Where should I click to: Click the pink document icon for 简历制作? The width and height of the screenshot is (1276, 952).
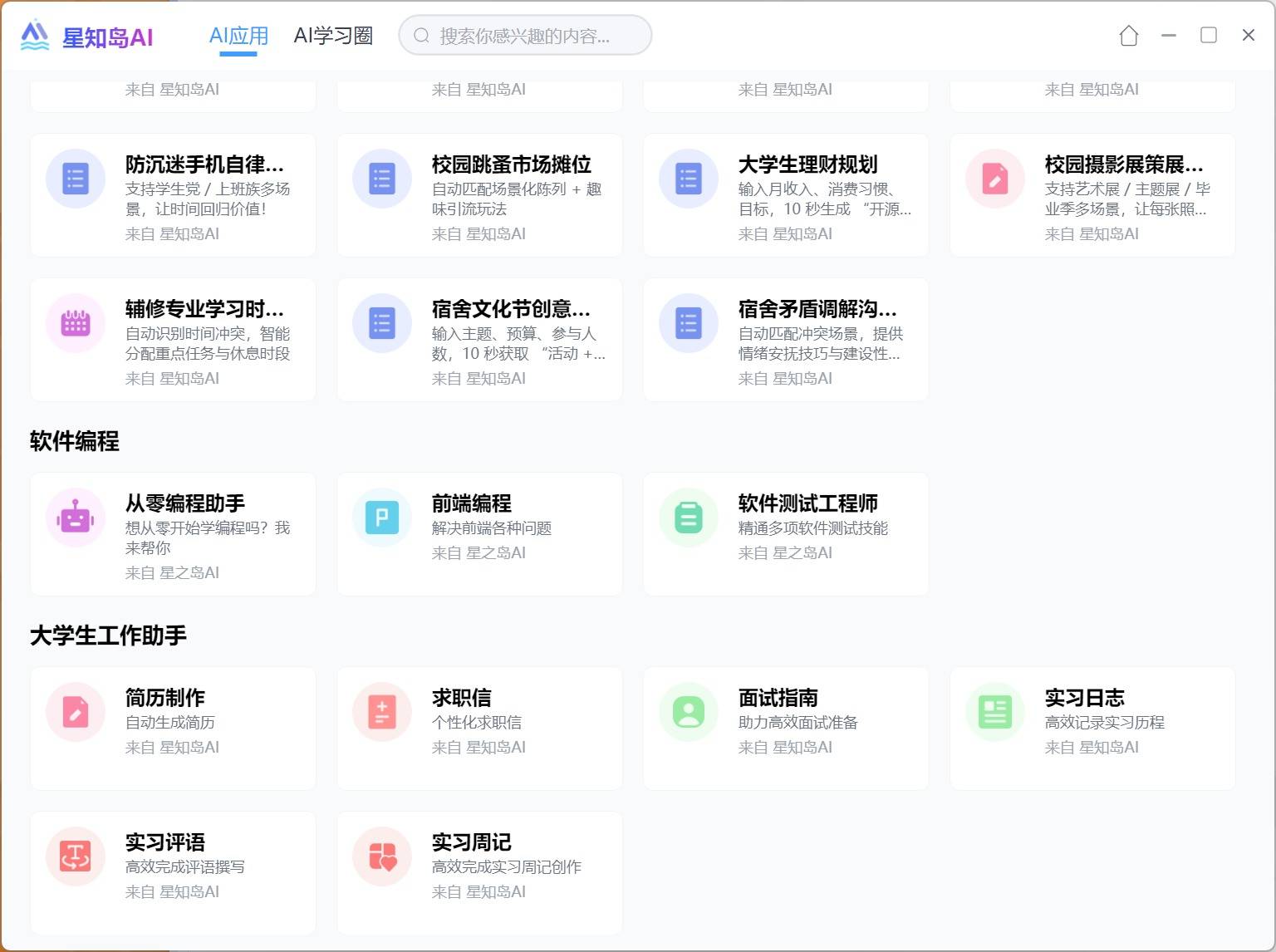coord(76,712)
